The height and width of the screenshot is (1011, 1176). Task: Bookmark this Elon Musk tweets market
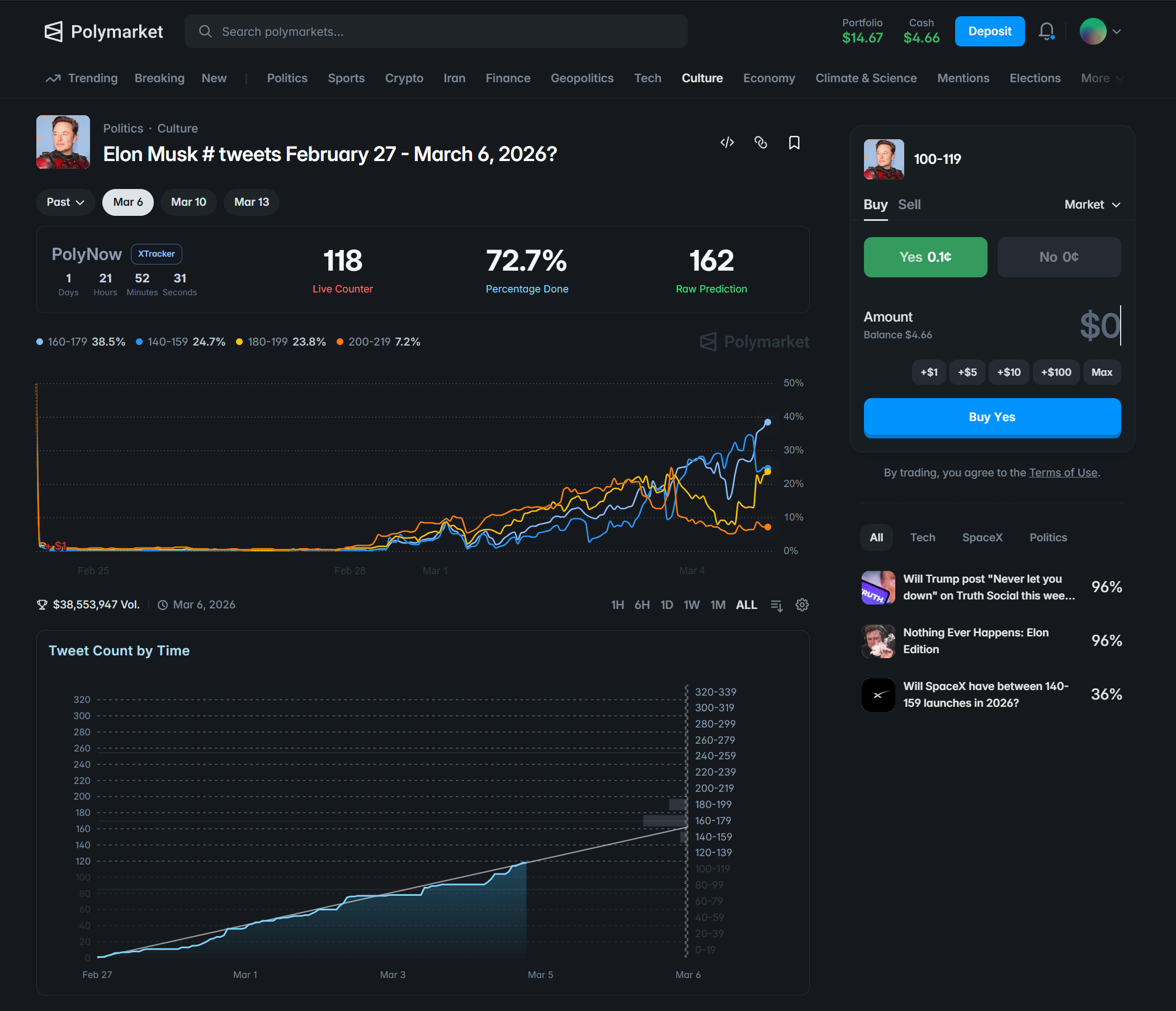pos(795,143)
